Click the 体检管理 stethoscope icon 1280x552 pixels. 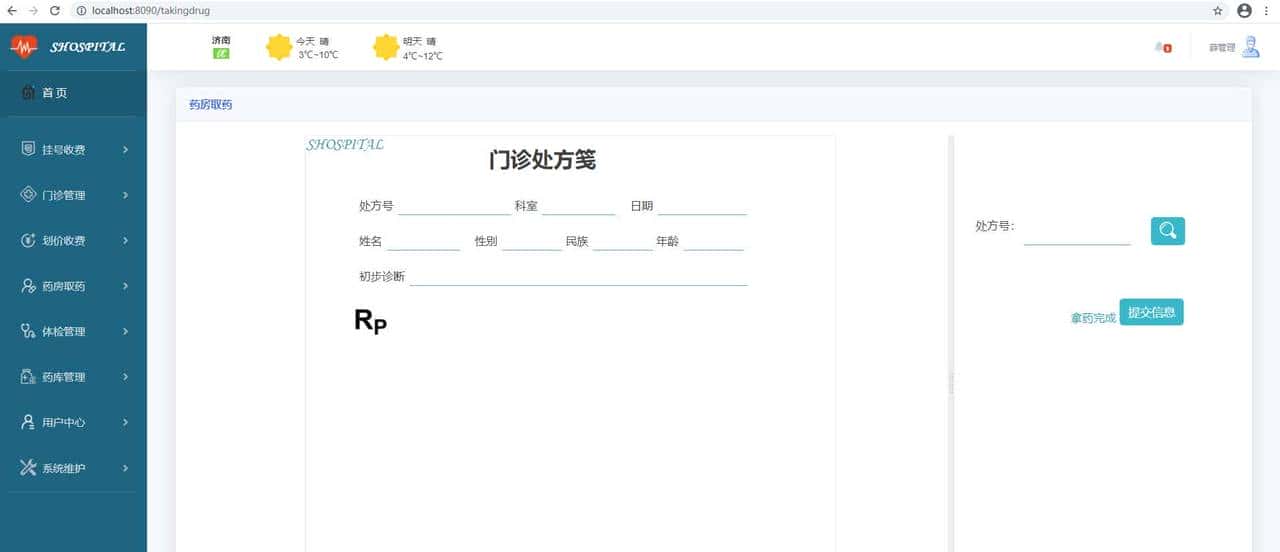28,331
